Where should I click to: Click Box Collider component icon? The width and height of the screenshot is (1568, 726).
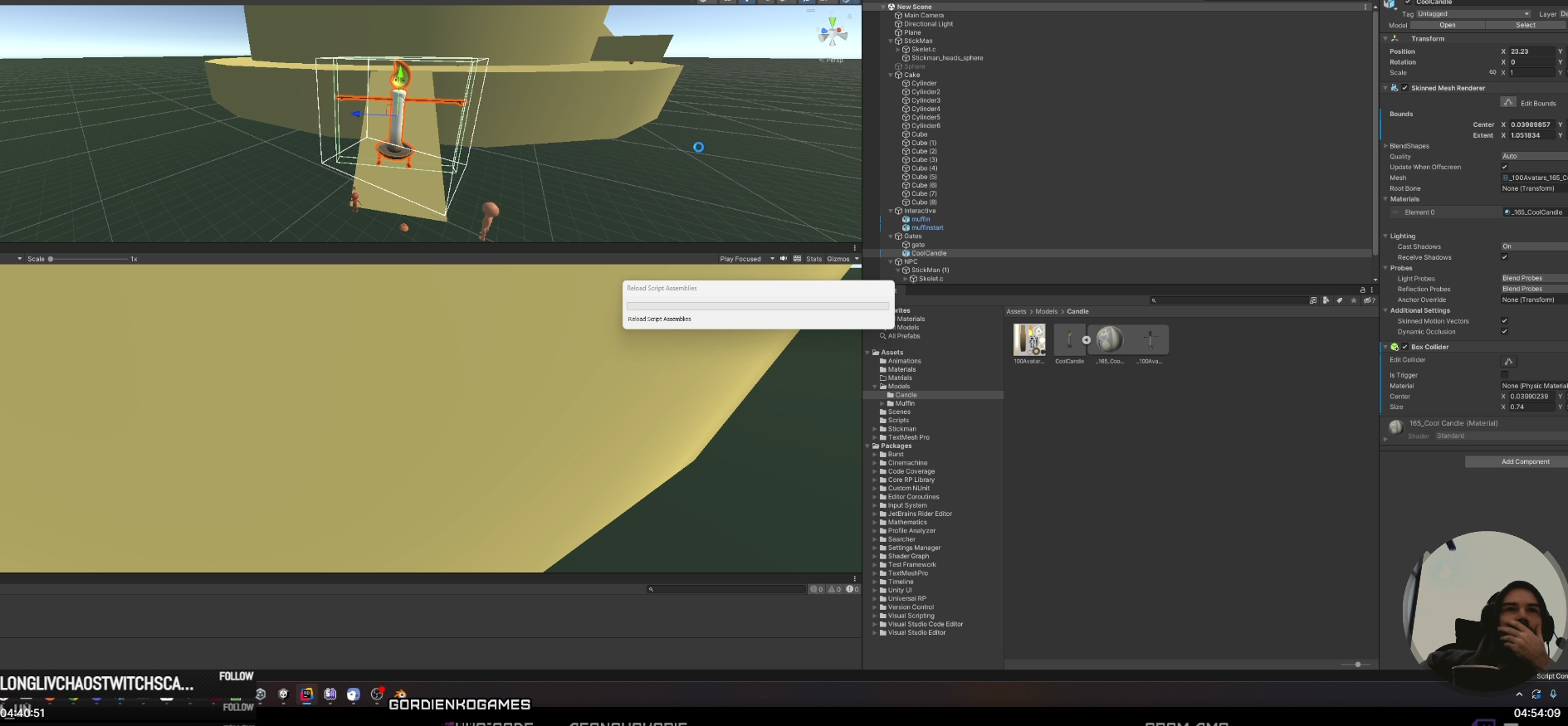[1395, 347]
